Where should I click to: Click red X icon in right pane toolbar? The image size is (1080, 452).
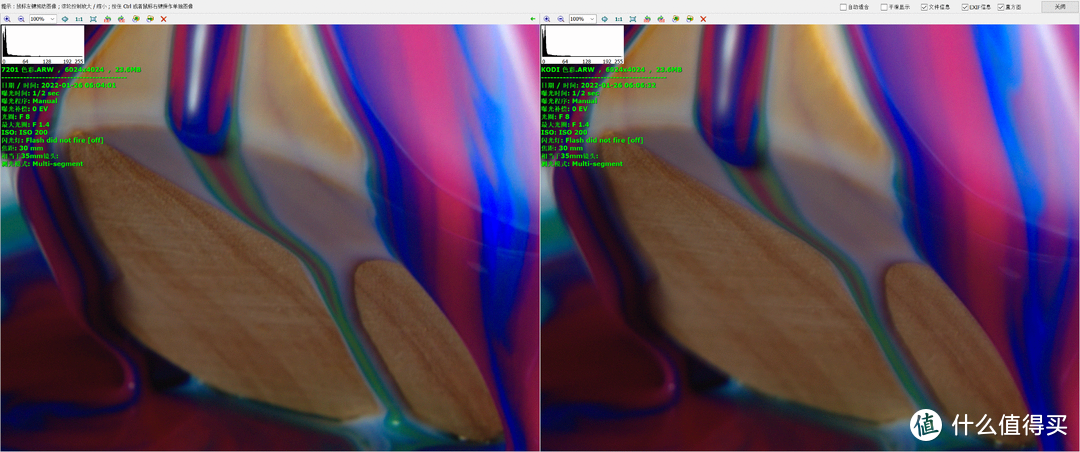(703, 19)
